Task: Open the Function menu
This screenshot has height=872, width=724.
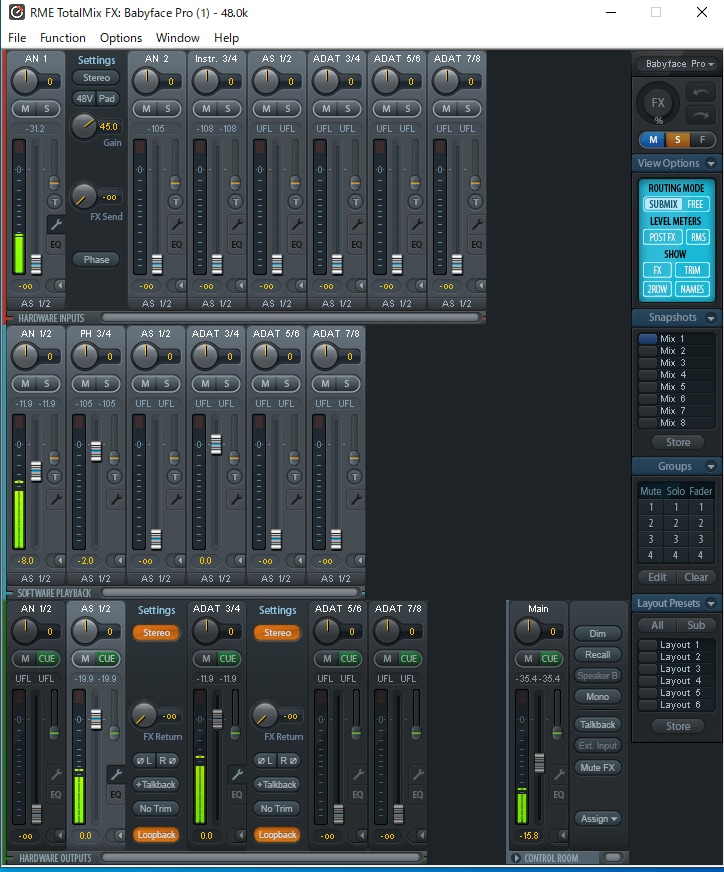Action: pos(63,37)
